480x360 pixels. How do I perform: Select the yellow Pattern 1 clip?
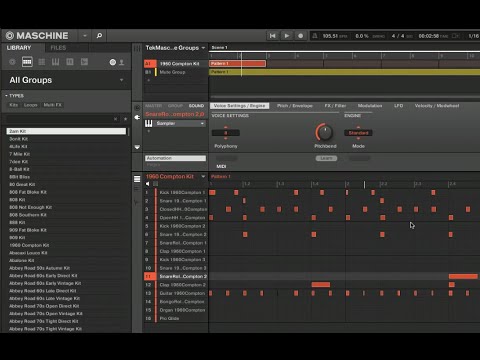pyautogui.click(x=345, y=72)
